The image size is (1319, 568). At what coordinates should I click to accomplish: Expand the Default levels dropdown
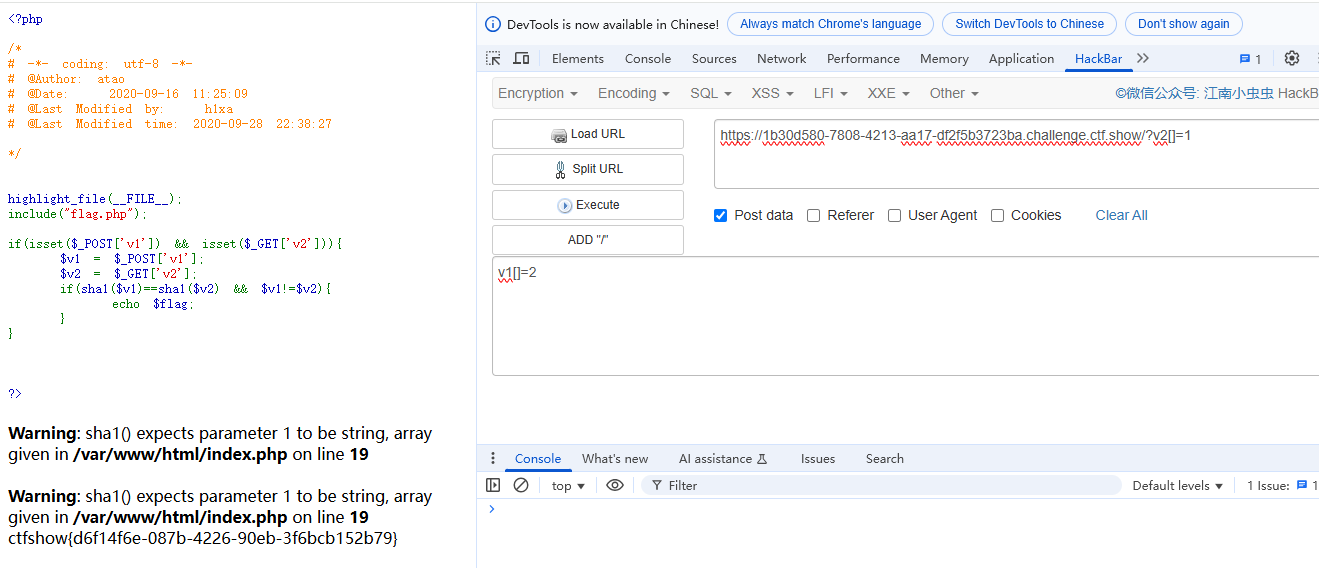(x=1177, y=485)
